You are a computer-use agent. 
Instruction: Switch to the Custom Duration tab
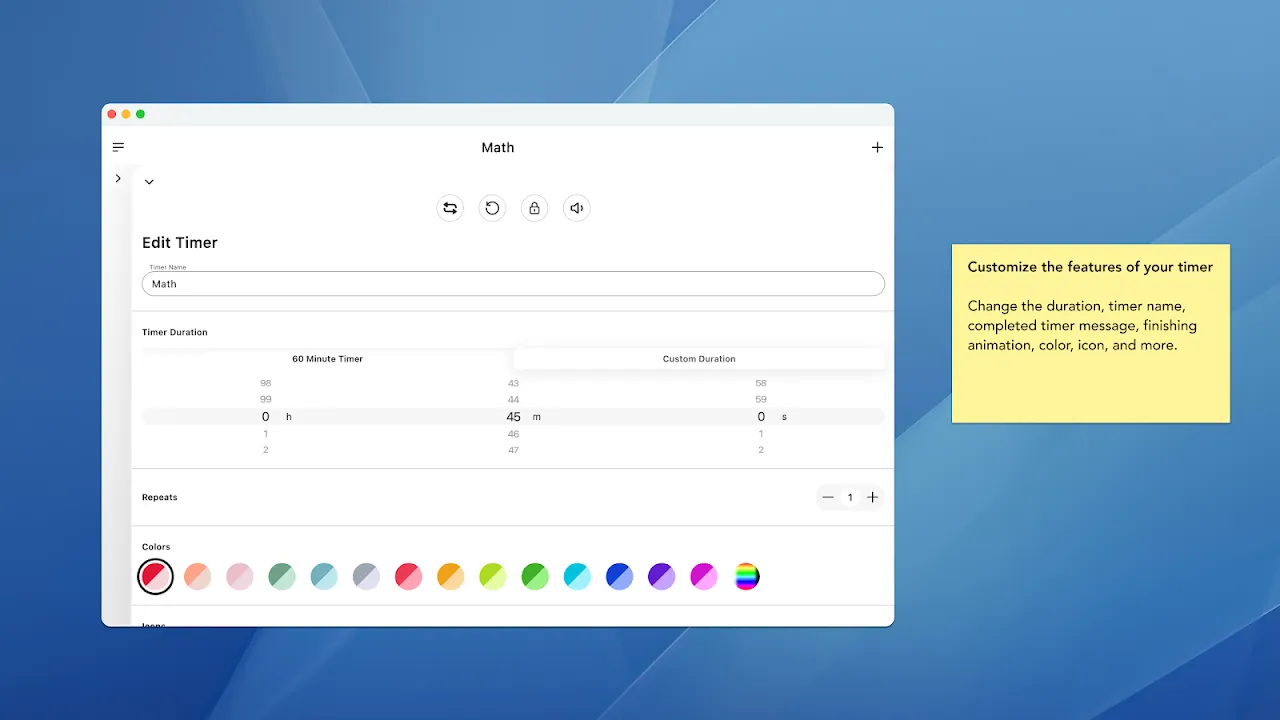coord(698,358)
